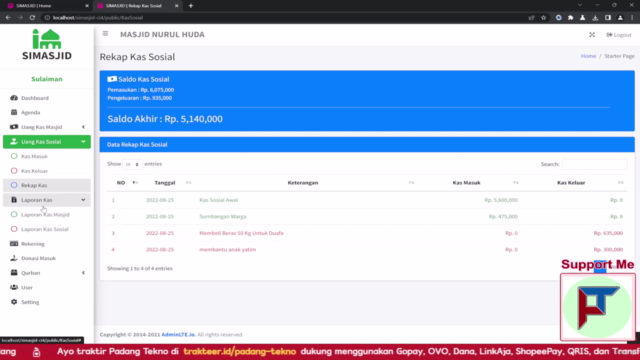640x360 pixels.
Task: Sort table by Tanggal column
Action: [x=168, y=183]
